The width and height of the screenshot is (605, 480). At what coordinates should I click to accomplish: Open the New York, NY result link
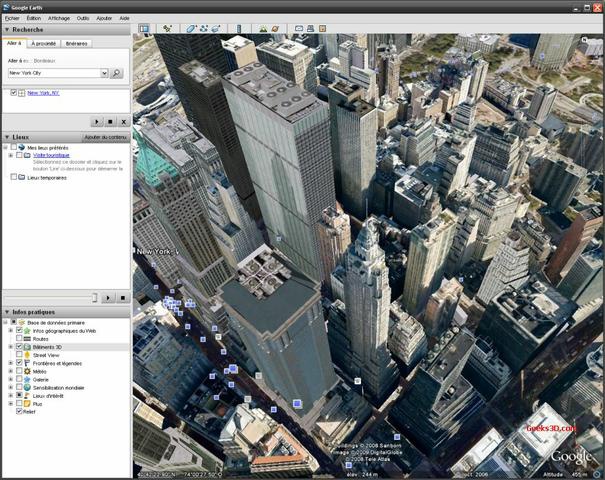[42, 93]
